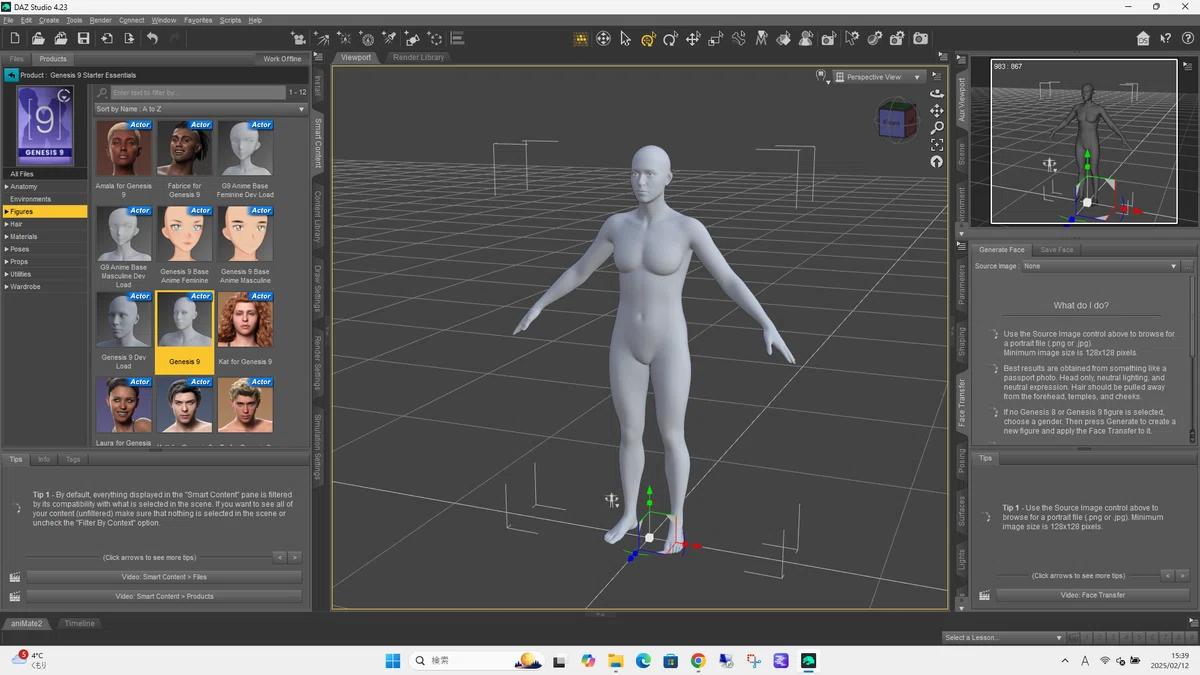Click the Undo arrow icon
Screen dimensions: 1200x675
tap(152, 38)
